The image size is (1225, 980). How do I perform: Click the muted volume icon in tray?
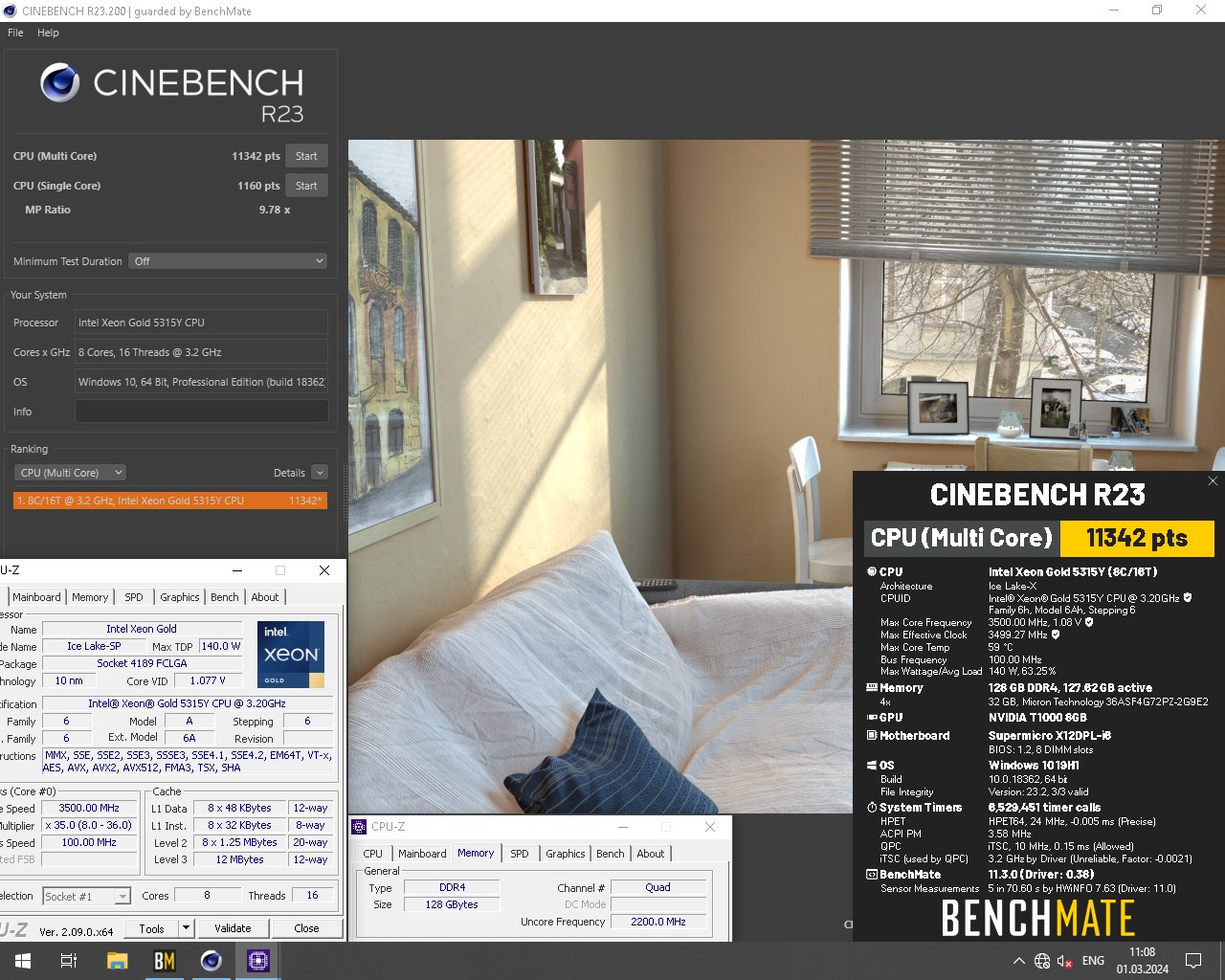pos(1064,961)
